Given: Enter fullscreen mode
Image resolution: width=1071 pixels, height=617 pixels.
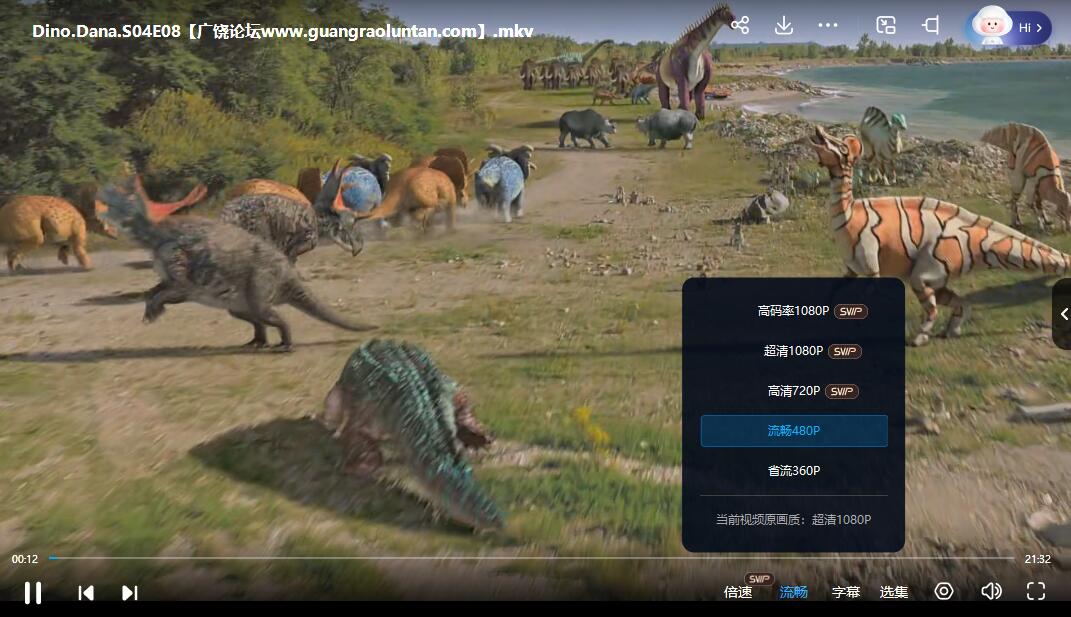Looking at the screenshot, I should pyautogui.click(x=1036, y=591).
